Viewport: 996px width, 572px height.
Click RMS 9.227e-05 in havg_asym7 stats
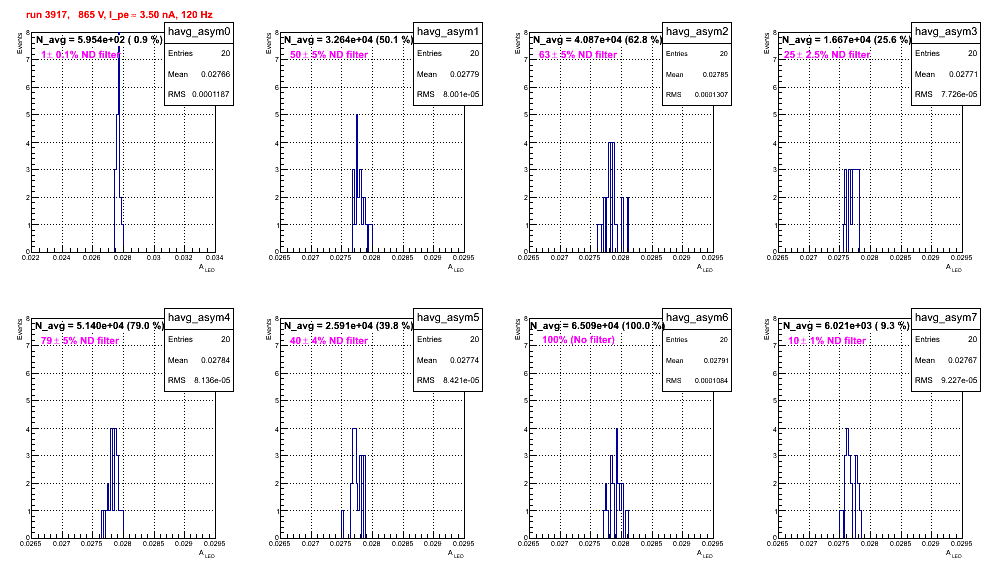pyautogui.click(x=946, y=380)
